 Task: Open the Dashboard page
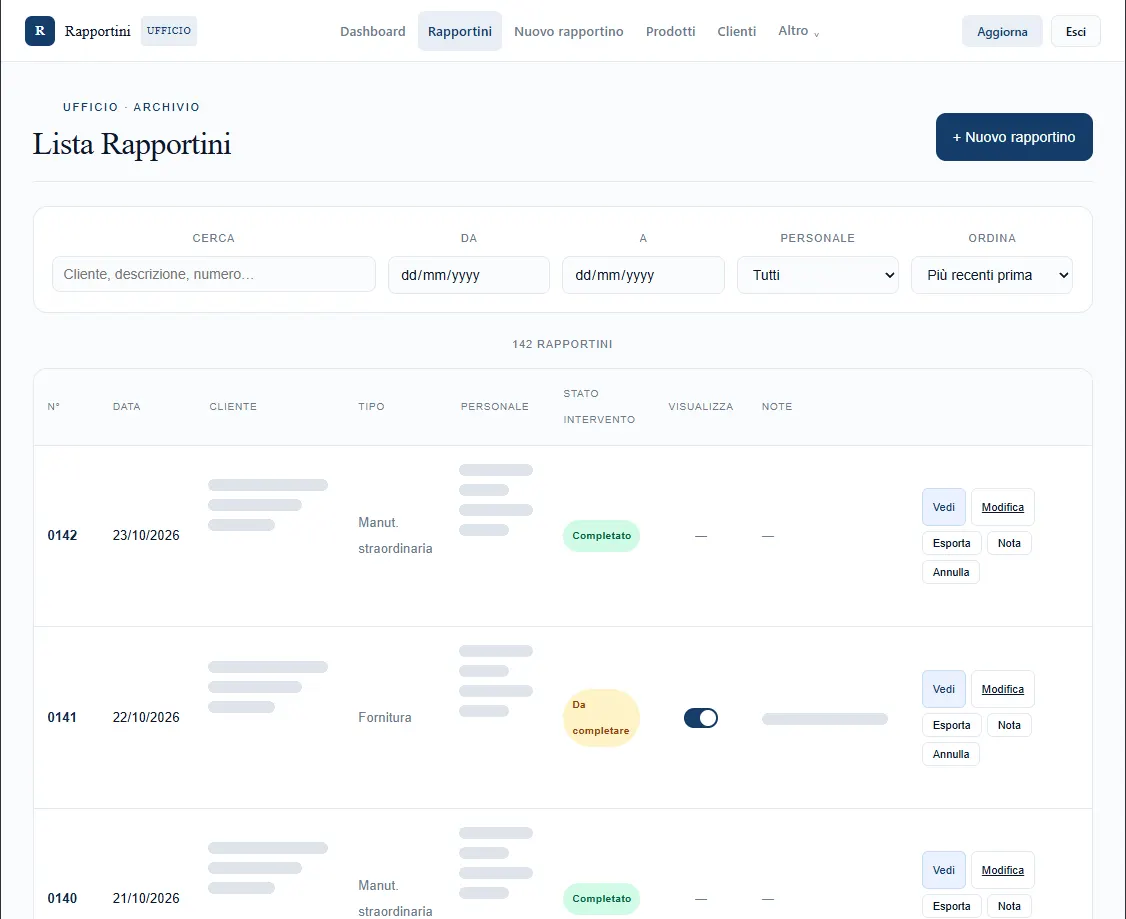point(373,32)
